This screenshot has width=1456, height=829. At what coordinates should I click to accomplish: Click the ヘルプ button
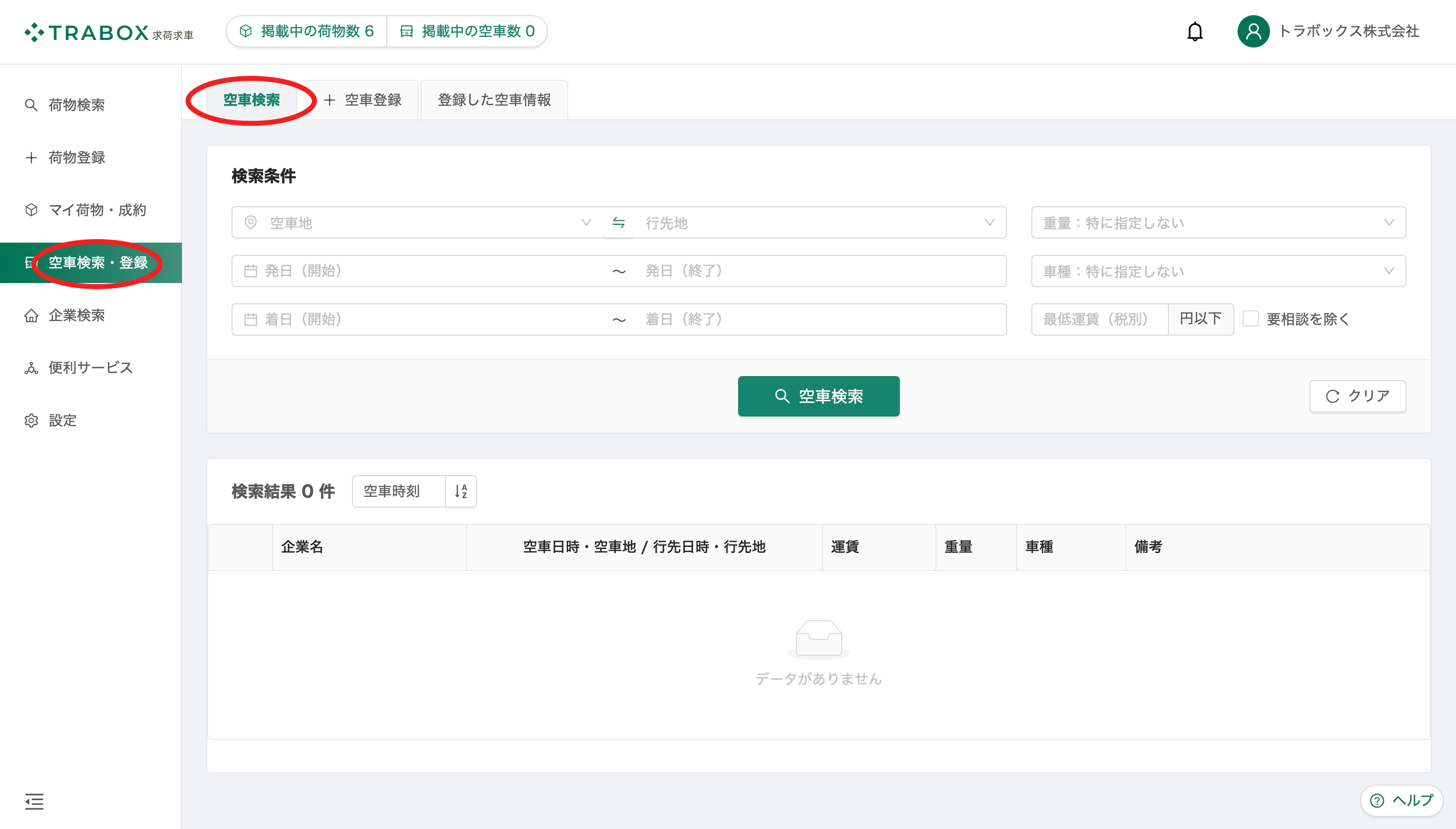[x=1401, y=801]
